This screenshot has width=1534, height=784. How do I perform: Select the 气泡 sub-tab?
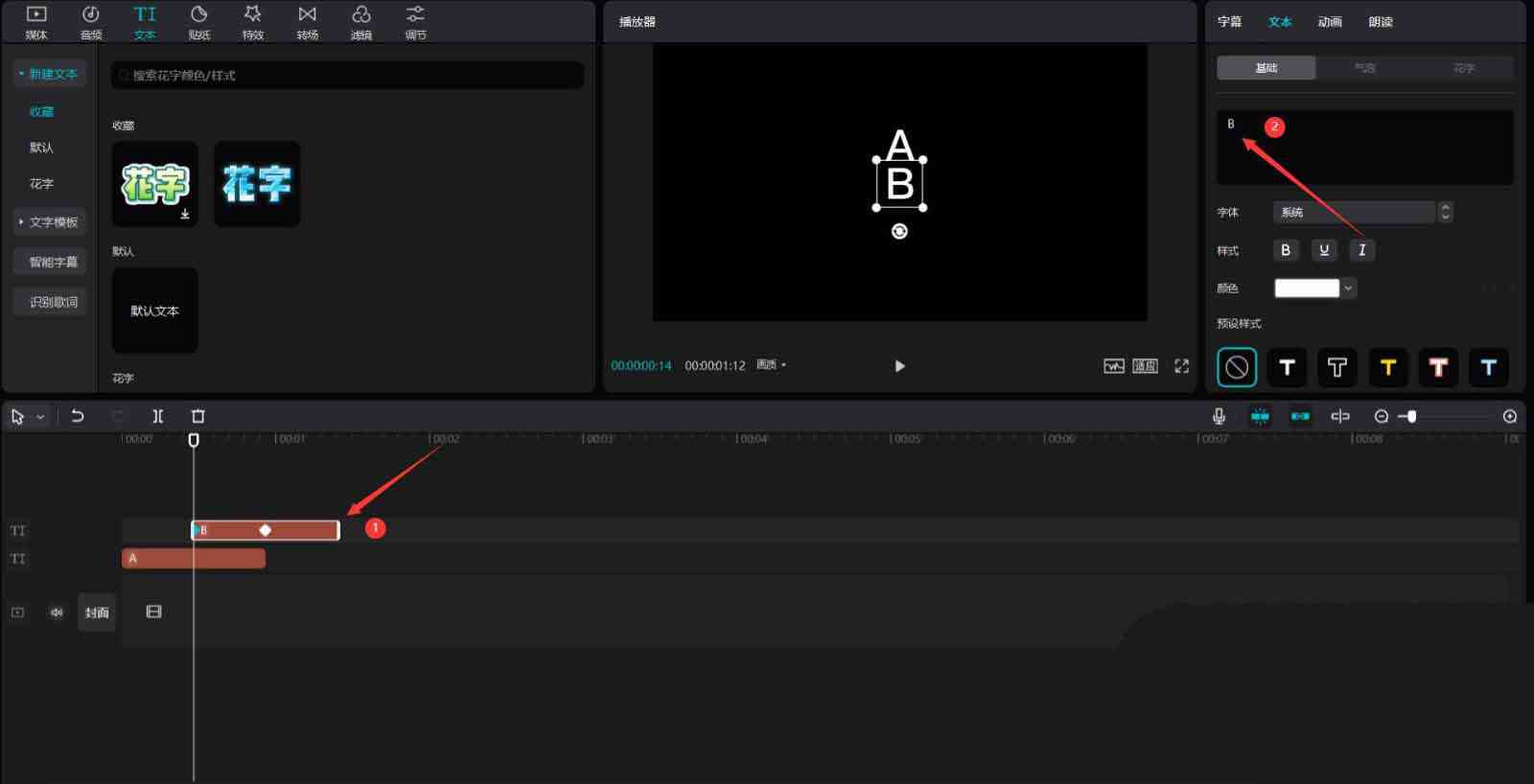point(1365,68)
